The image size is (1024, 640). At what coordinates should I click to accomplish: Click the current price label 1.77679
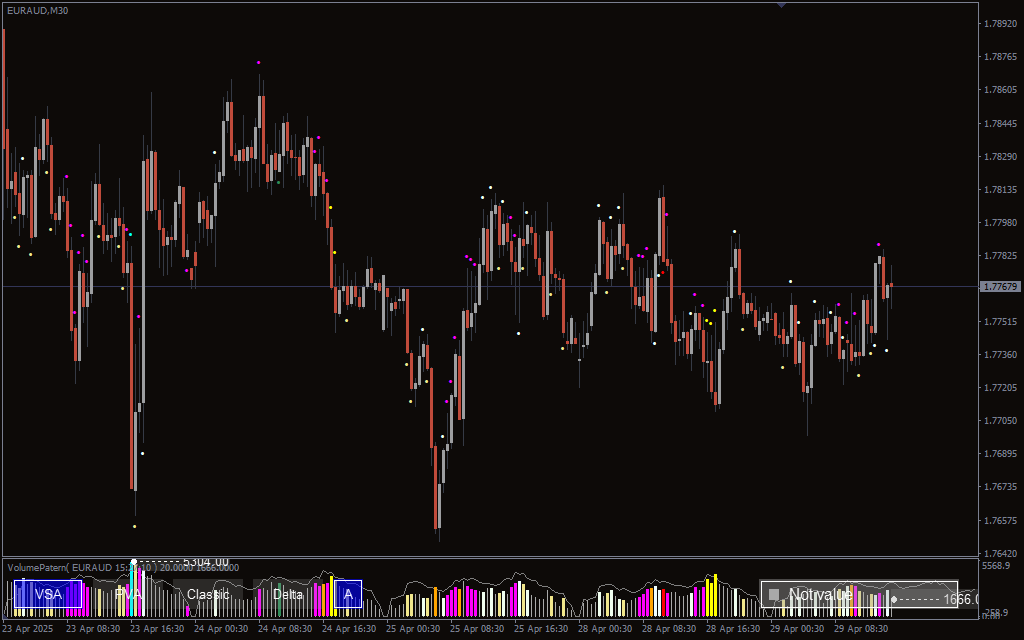(x=1000, y=287)
